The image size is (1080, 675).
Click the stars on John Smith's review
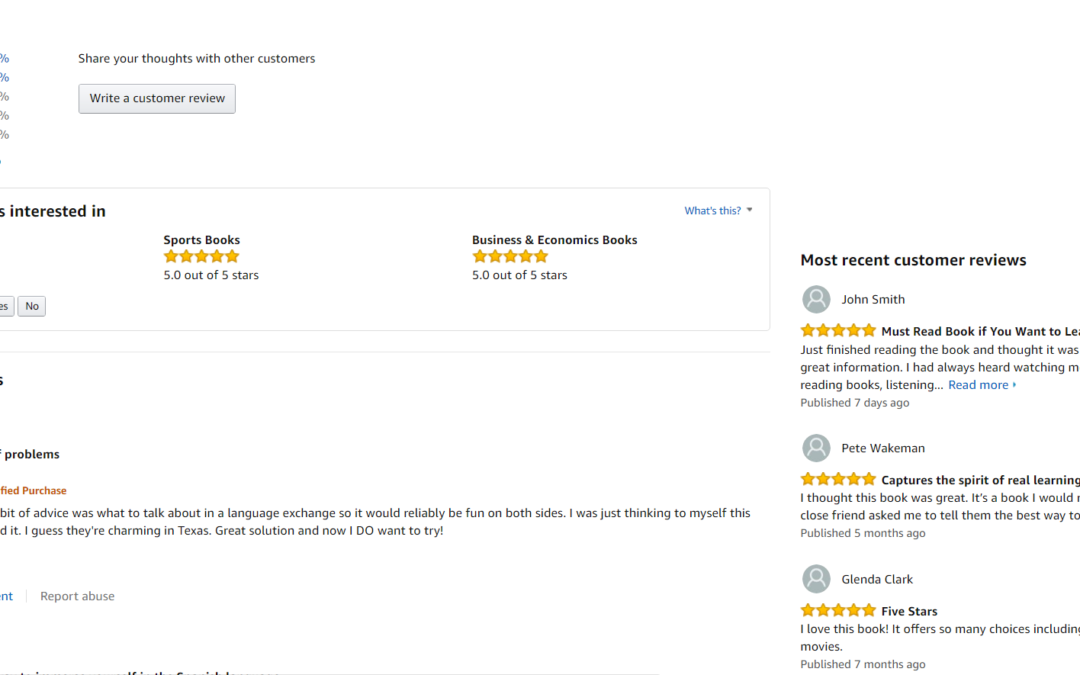click(838, 331)
